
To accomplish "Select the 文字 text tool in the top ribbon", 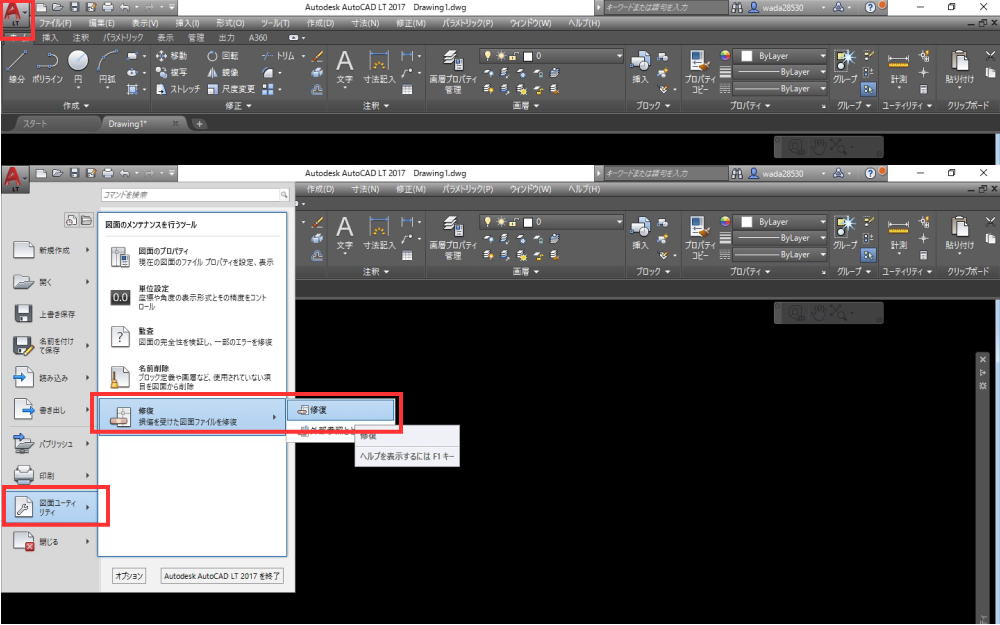I will 344,68.
